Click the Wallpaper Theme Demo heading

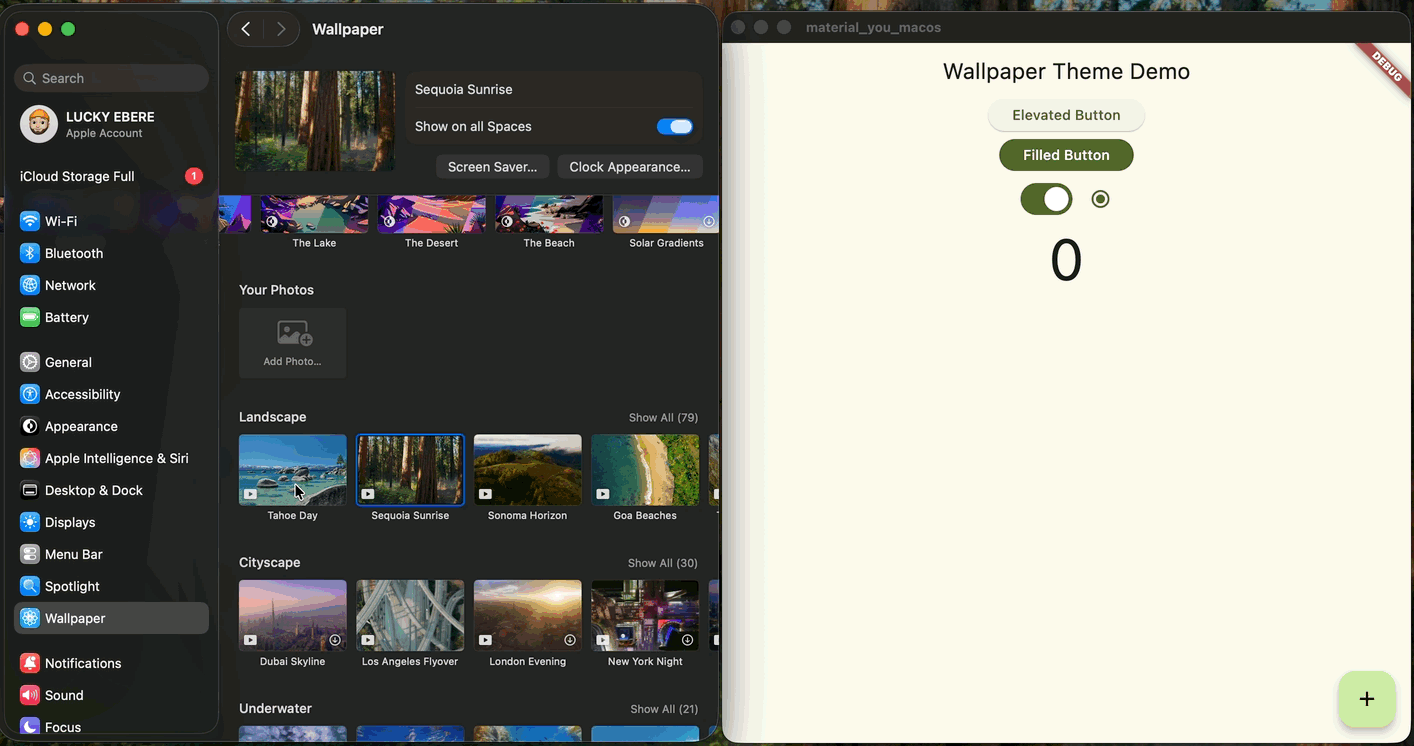[1066, 71]
